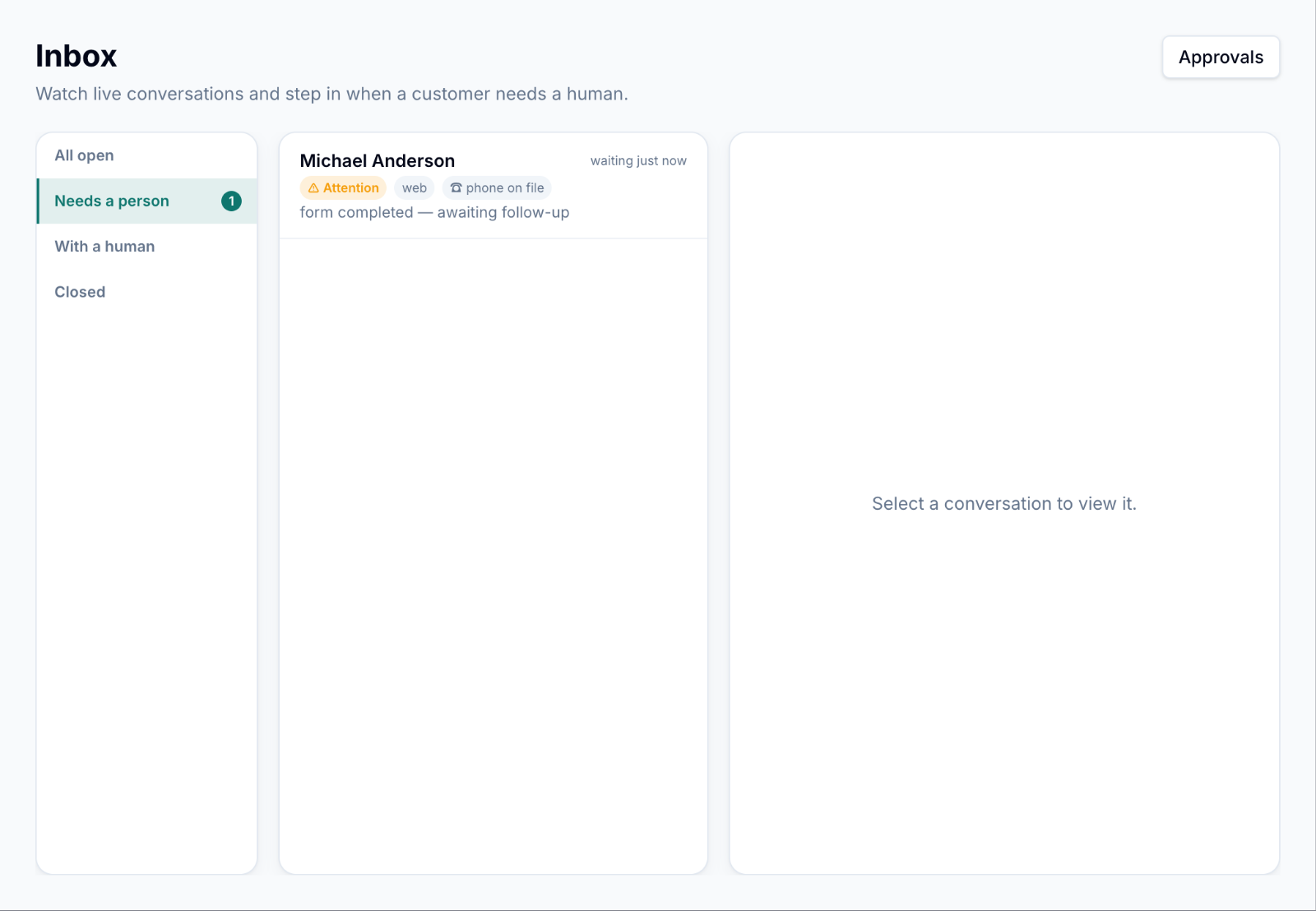Click the Attention warning tag
This screenshot has height=911, width=1316.
point(343,188)
